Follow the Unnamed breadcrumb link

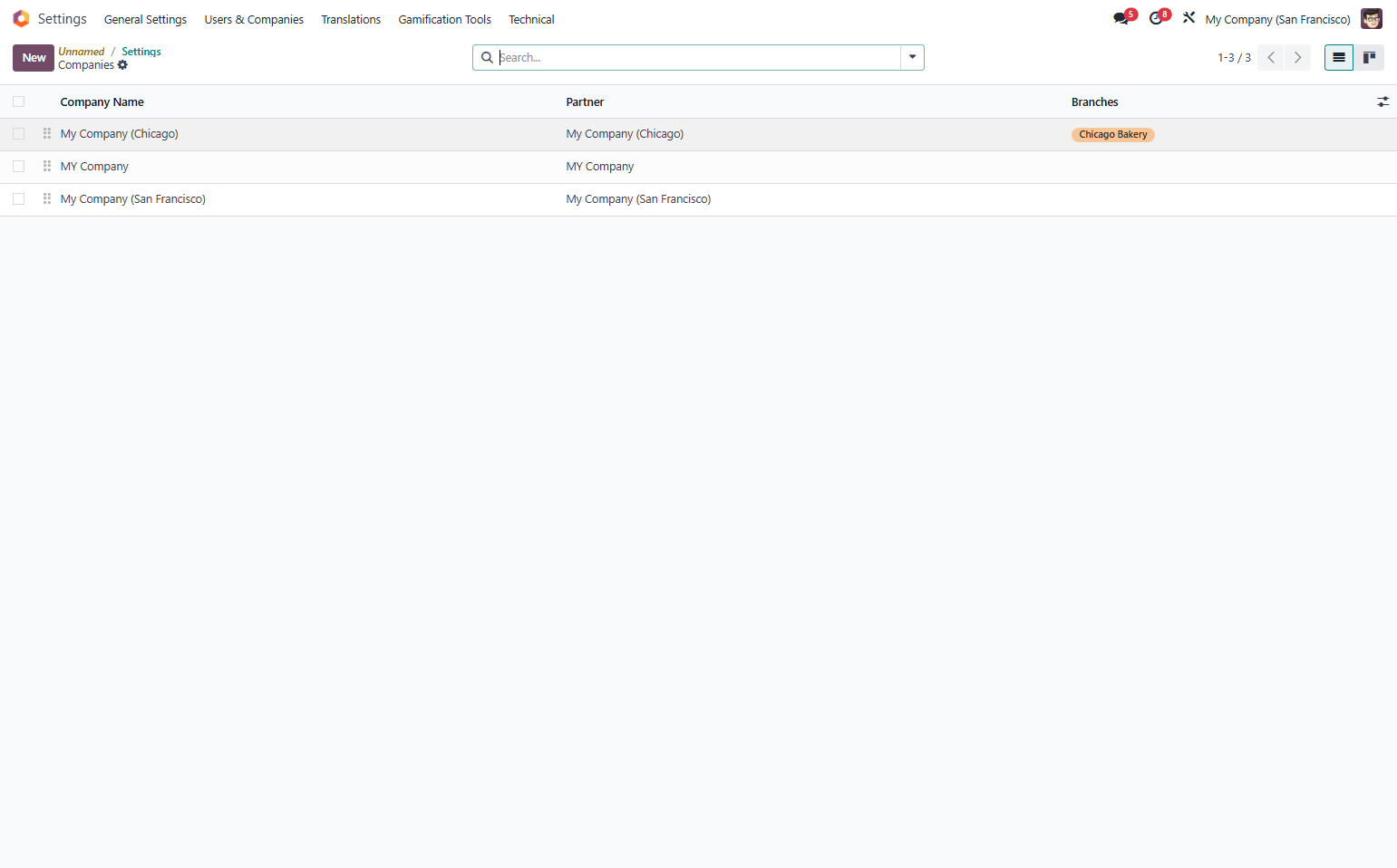tap(82, 52)
